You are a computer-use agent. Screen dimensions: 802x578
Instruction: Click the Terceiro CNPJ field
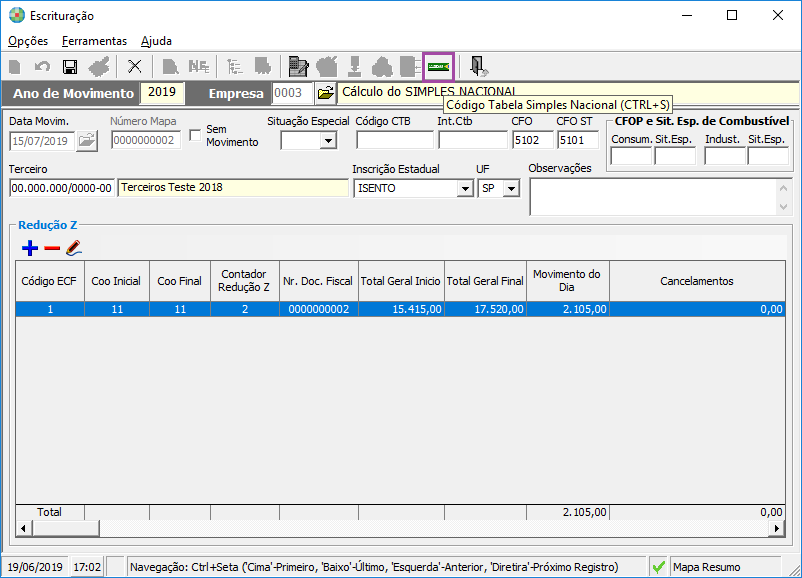[x=61, y=188]
